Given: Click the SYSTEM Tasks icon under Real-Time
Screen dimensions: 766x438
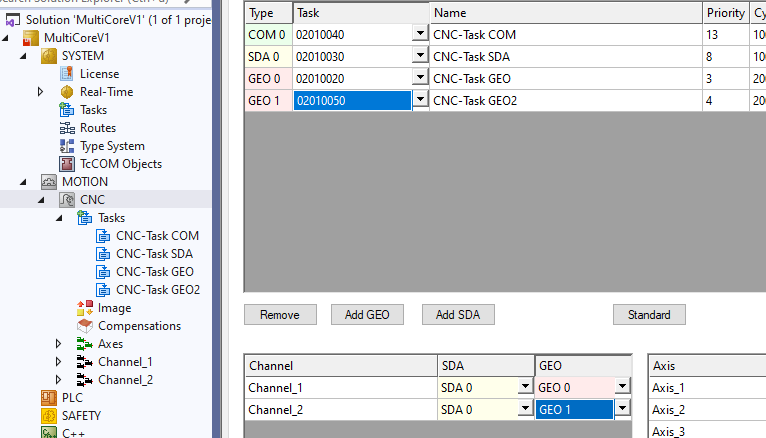Looking at the screenshot, I should [67, 110].
